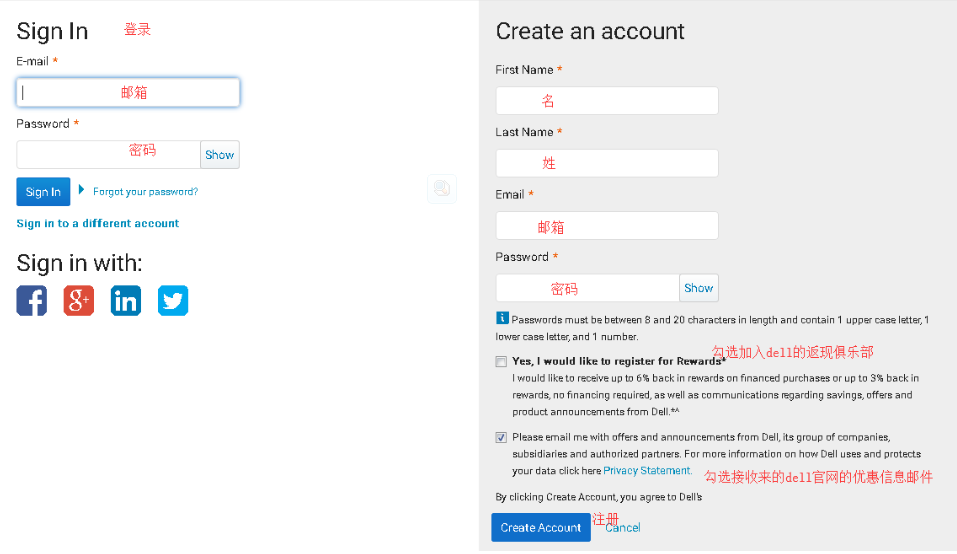Screen dimensions: 957x554
Task: Uncheck the Dell email offers checkbox
Action: pos(501,437)
